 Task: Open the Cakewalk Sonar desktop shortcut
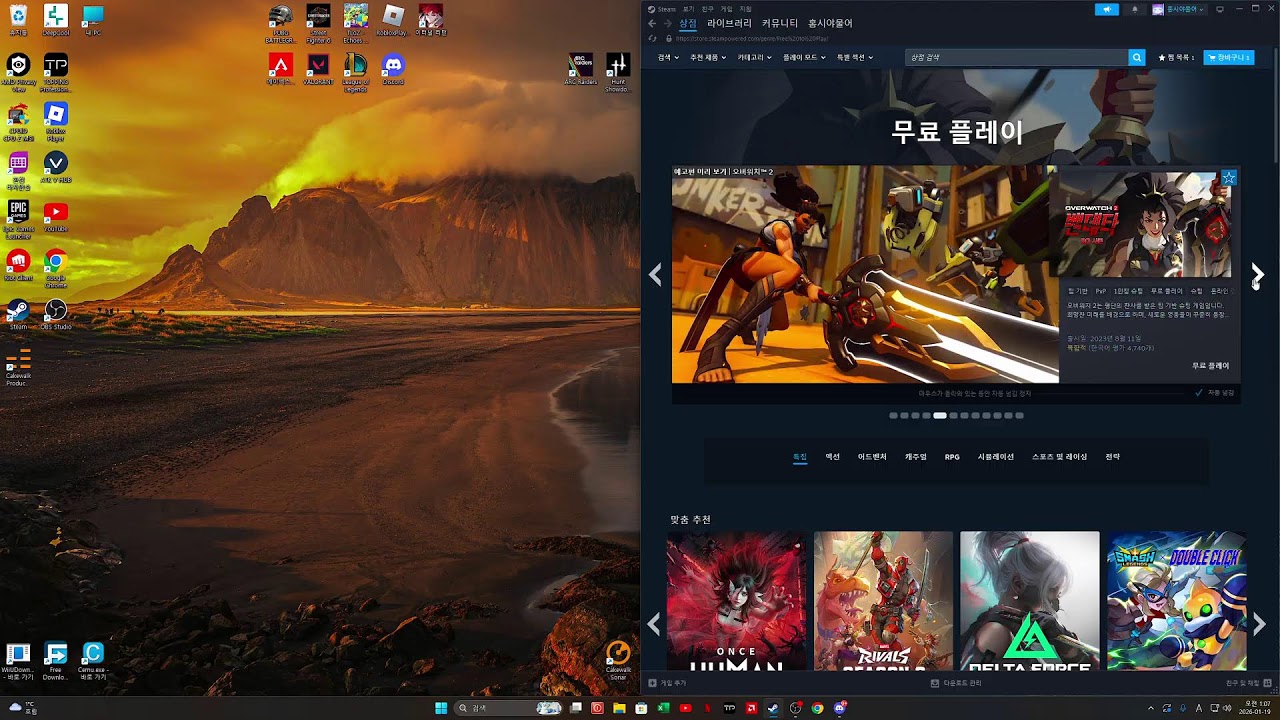point(618,660)
